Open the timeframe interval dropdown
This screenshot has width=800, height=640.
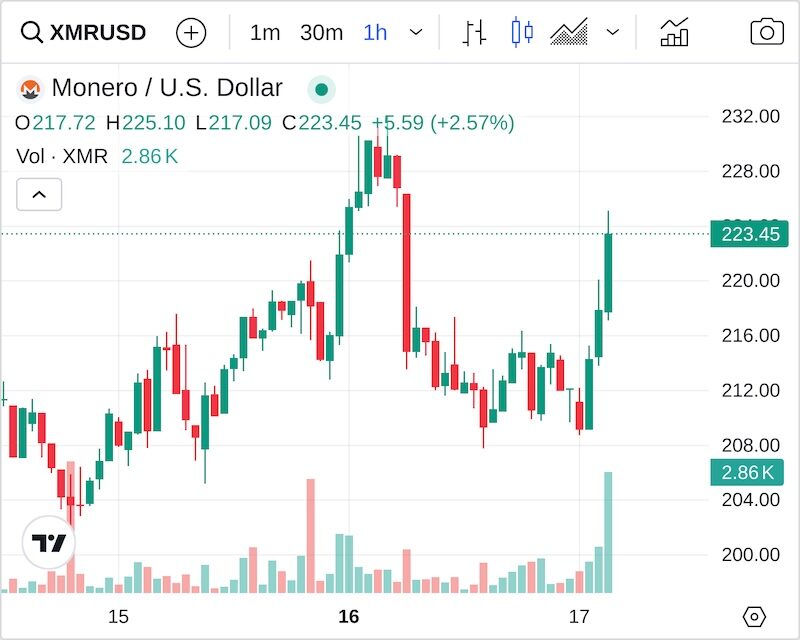[416, 32]
